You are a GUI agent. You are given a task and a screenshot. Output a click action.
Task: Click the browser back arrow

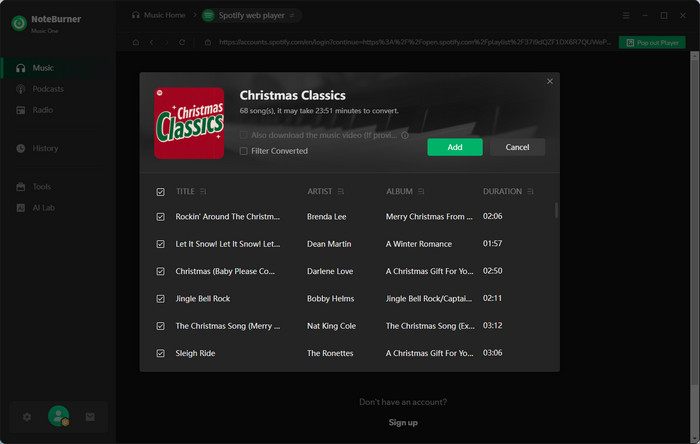[x=151, y=42]
